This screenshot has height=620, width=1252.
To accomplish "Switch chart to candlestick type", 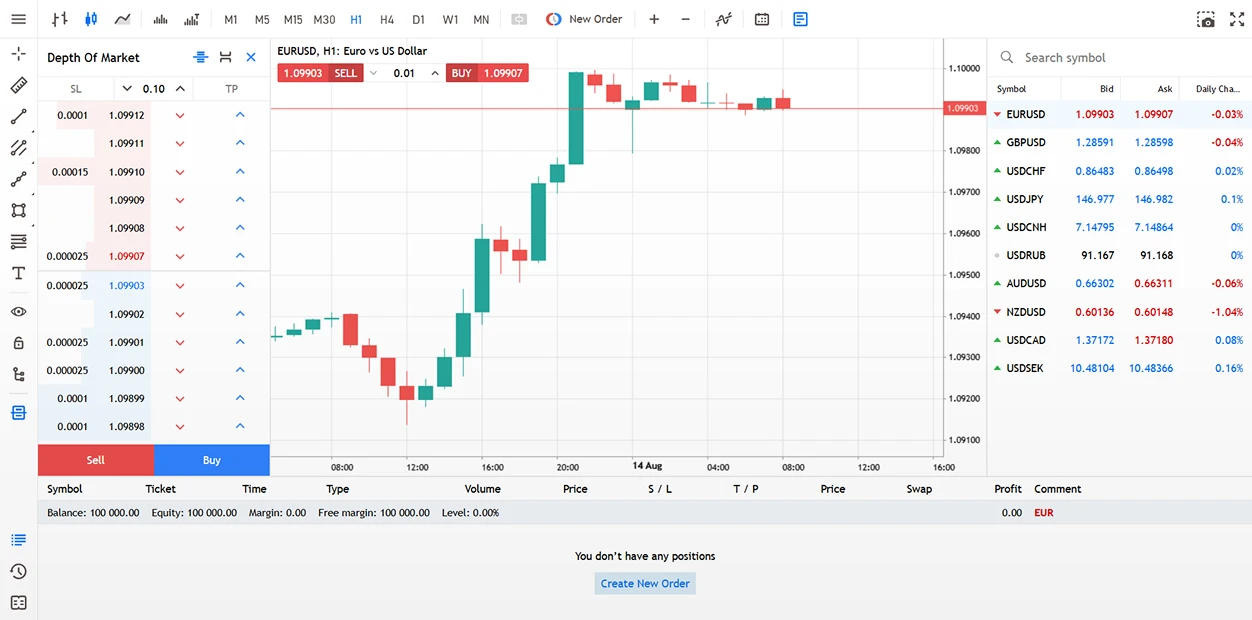I will [x=92, y=19].
